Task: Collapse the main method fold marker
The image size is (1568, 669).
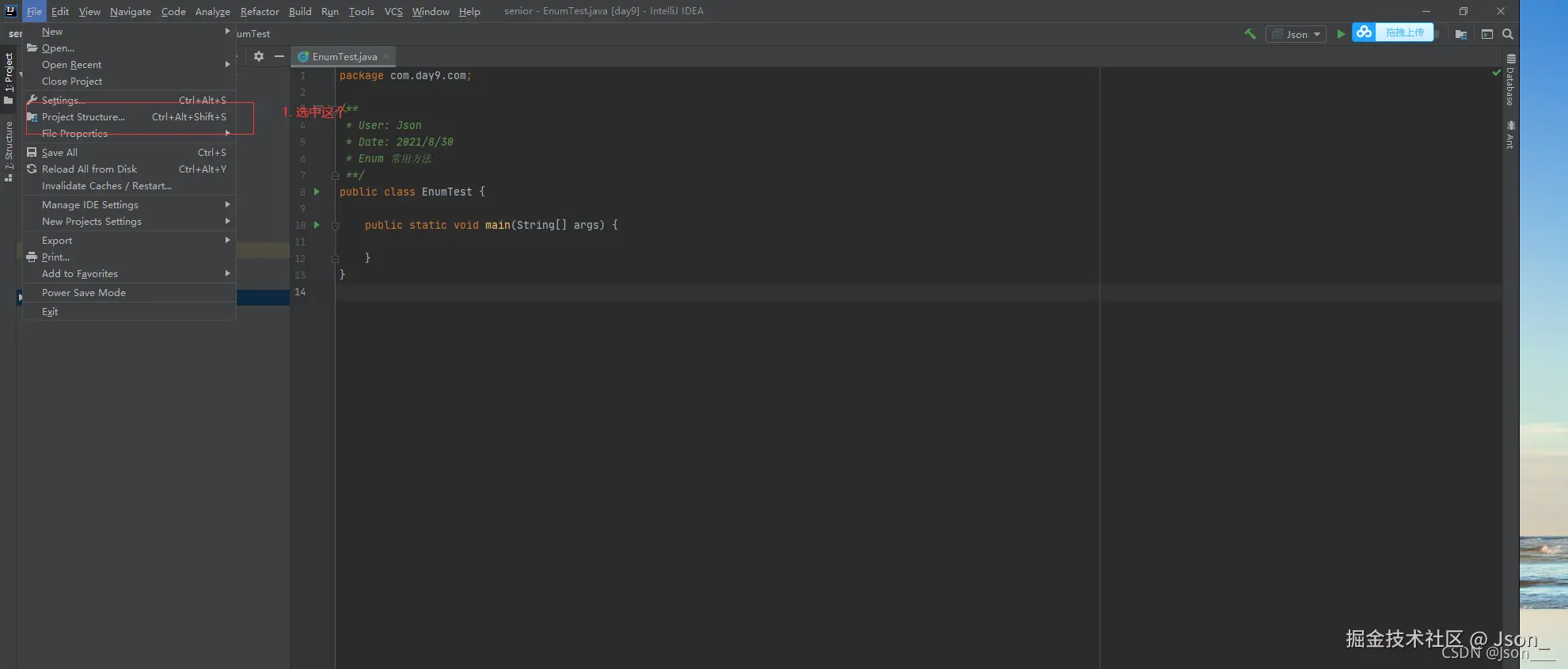Action: click(x=335, y=226)
